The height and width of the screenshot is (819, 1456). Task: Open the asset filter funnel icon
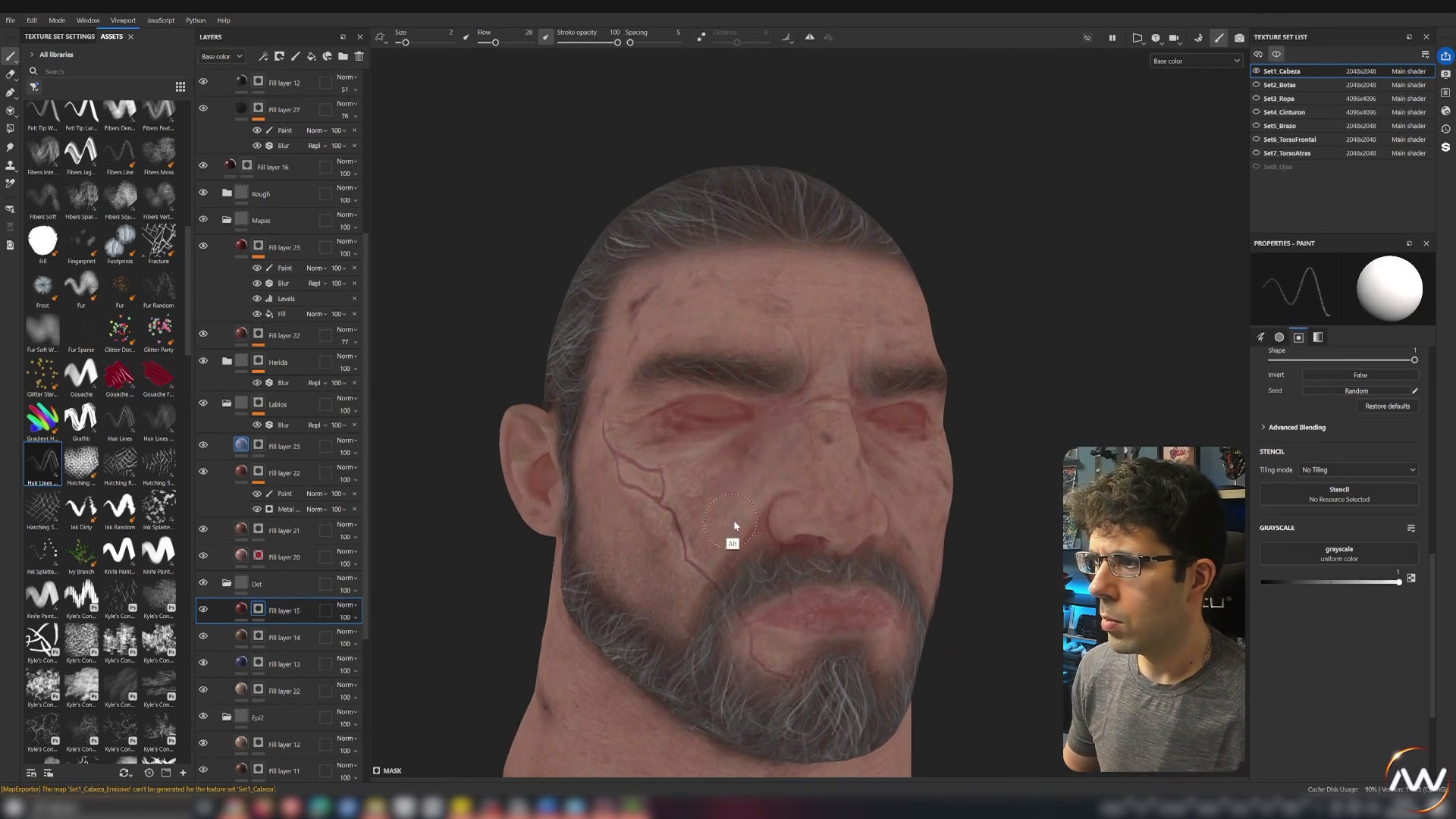click(34, 87)
